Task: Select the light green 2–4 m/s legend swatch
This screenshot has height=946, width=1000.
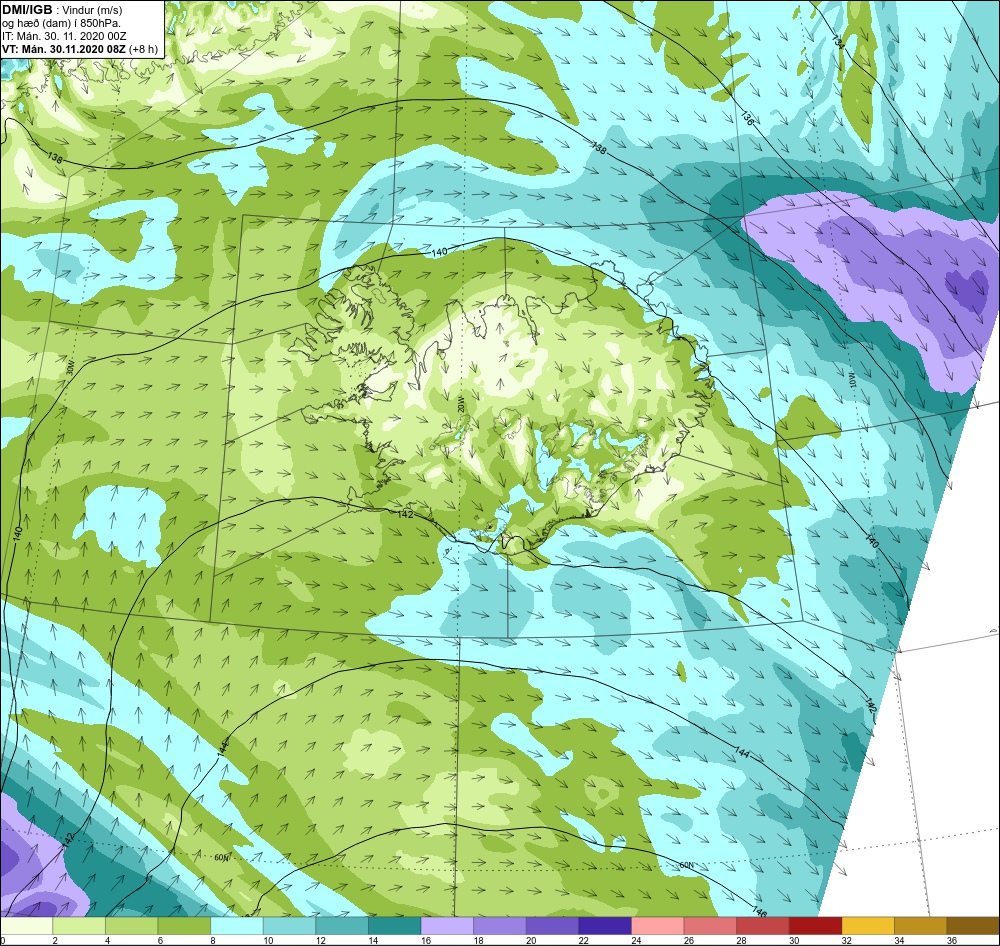Action: click(x=79, y=926)
